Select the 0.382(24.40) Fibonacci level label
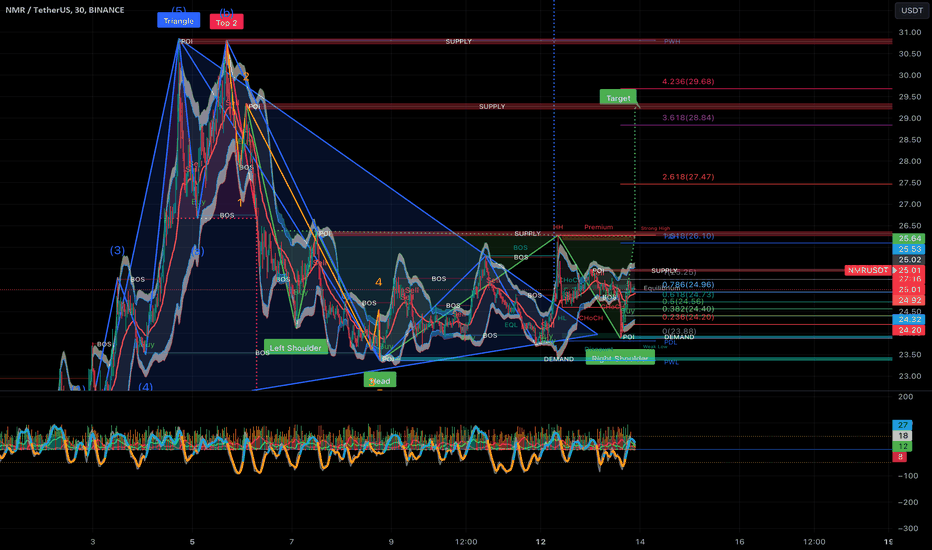 pyautogui.click(x=688, y=309)
